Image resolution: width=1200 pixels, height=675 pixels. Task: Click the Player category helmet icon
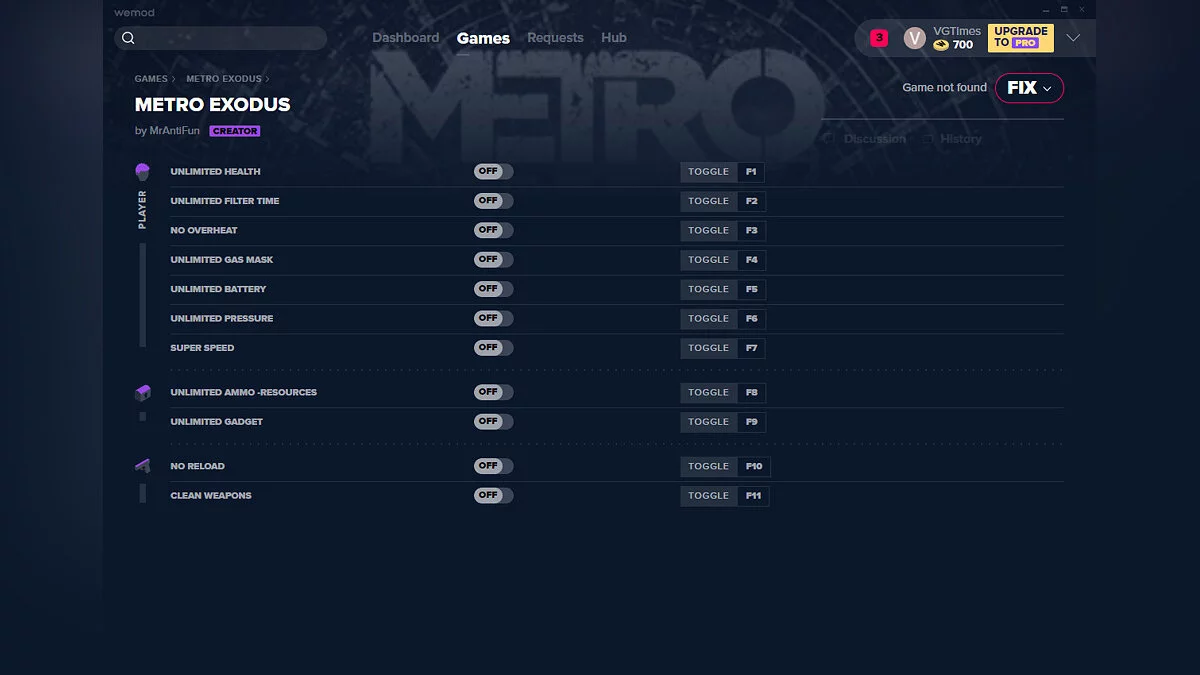tap(142, 172)
